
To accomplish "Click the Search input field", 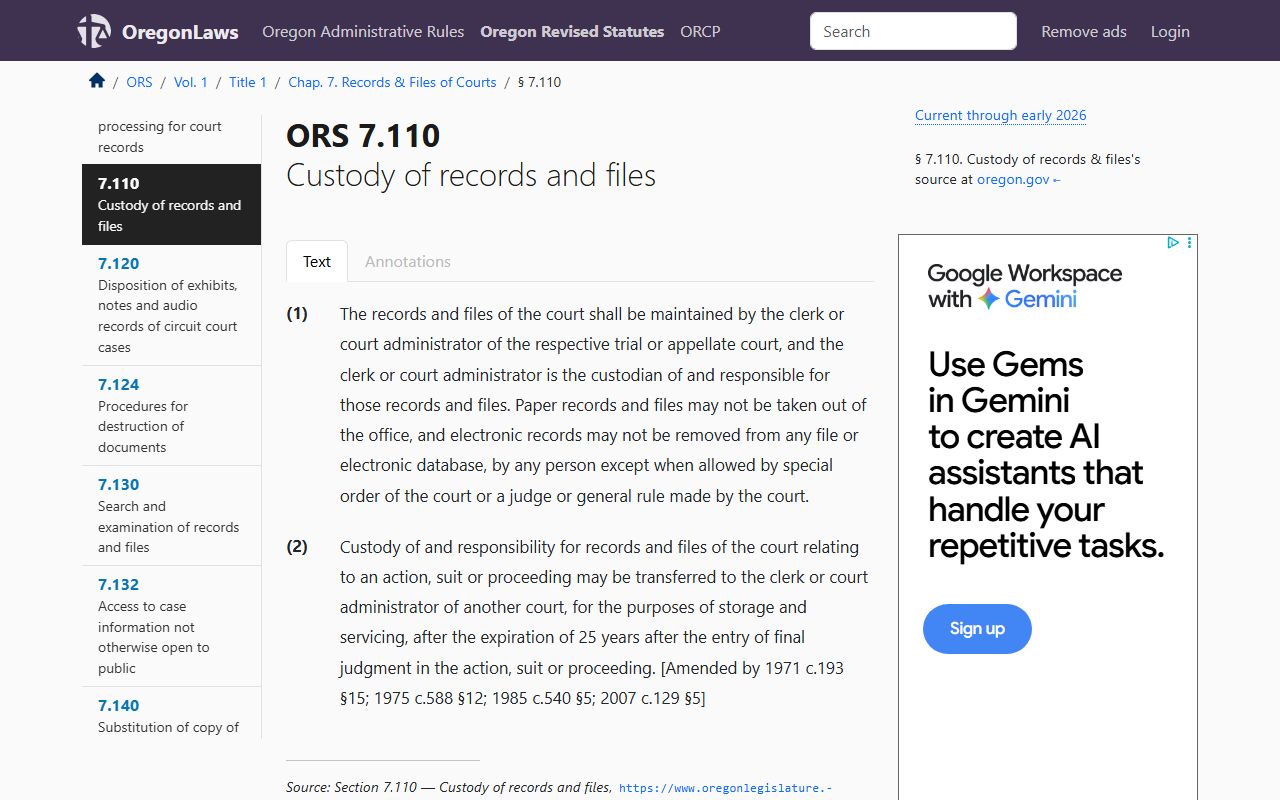I will 913,31.
